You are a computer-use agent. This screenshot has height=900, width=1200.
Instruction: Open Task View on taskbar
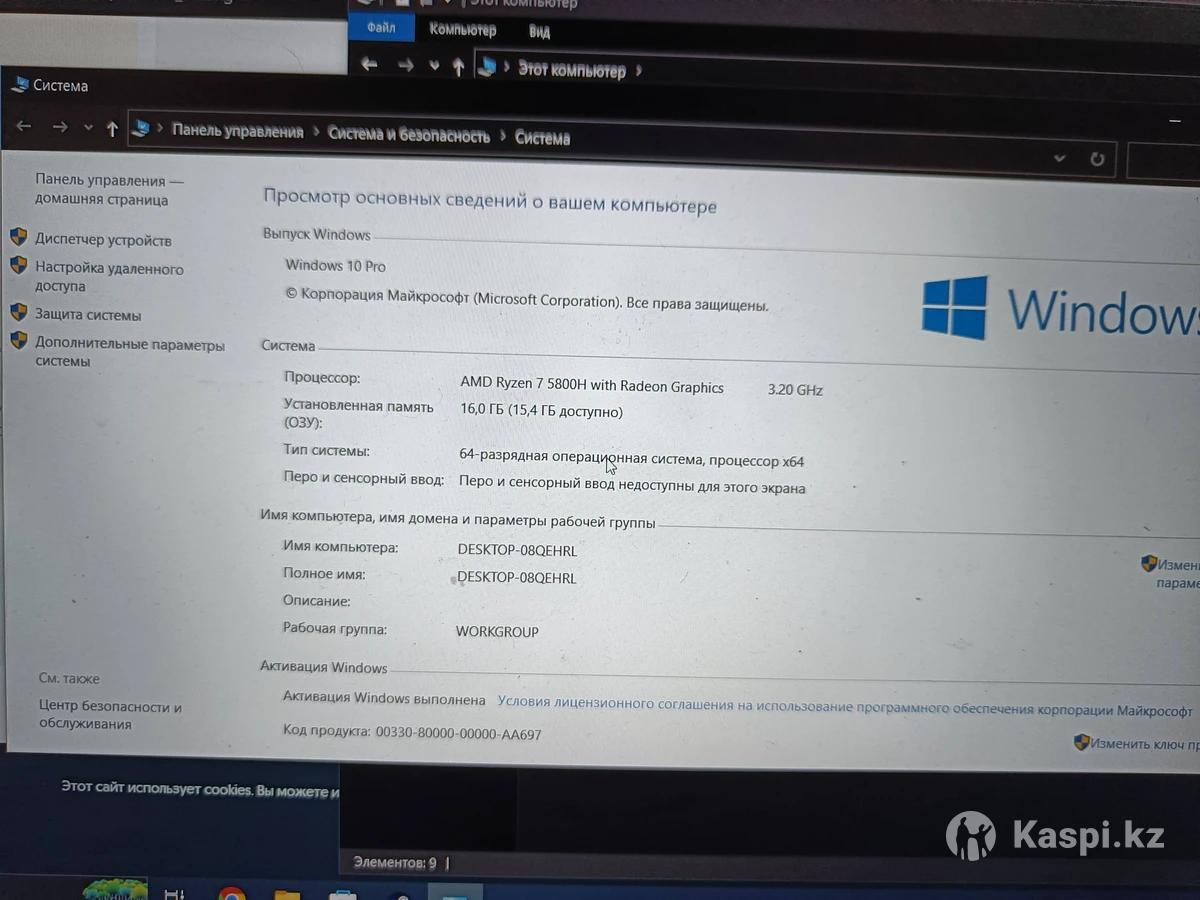(x=174, y=893)
